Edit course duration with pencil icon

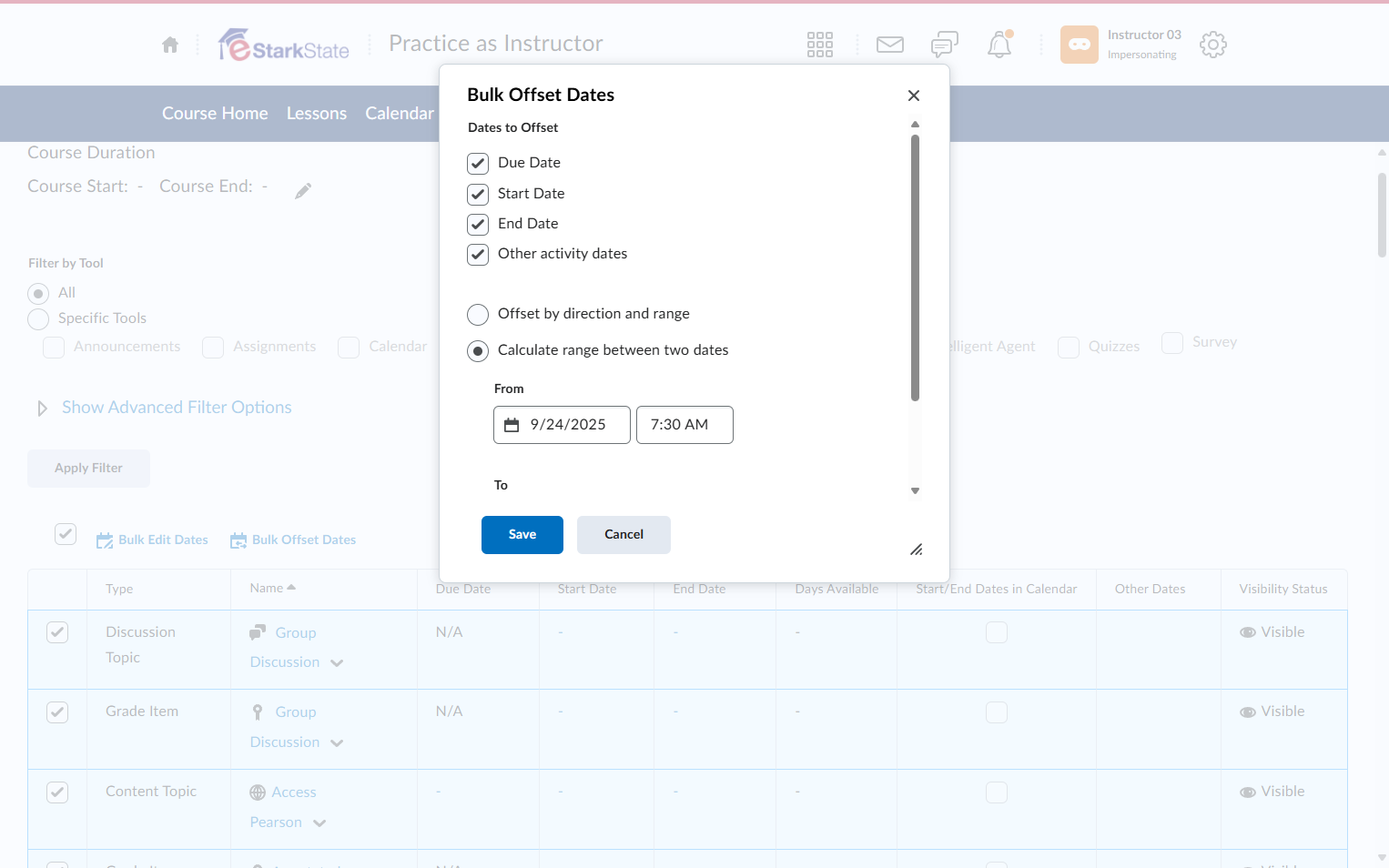(x=303, y=190)
